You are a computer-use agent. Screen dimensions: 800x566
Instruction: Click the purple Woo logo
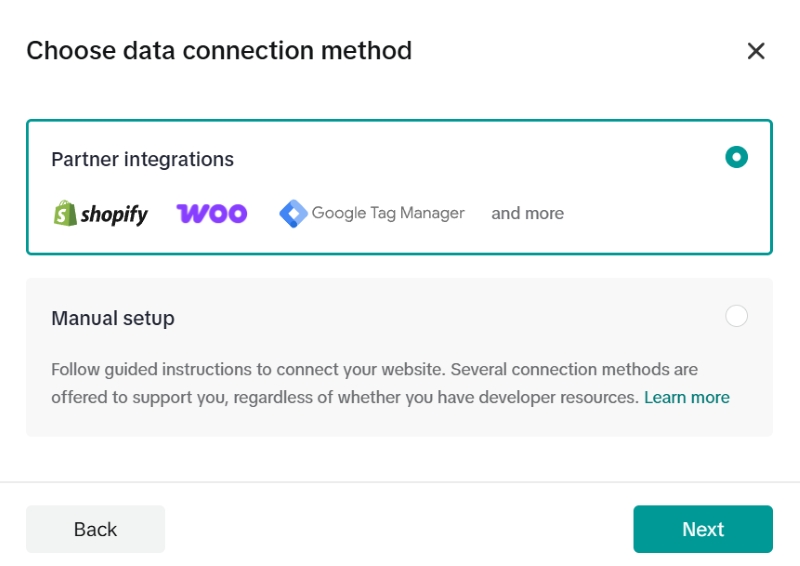[x=212, y=213]
